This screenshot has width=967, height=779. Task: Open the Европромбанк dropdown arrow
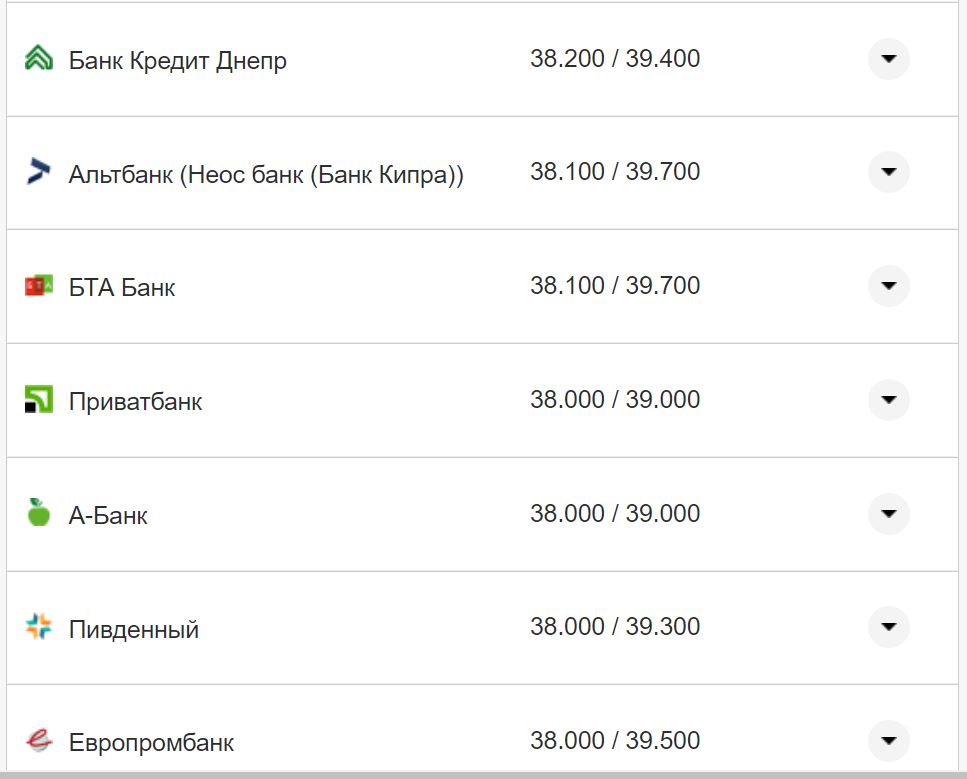(888, 741)
